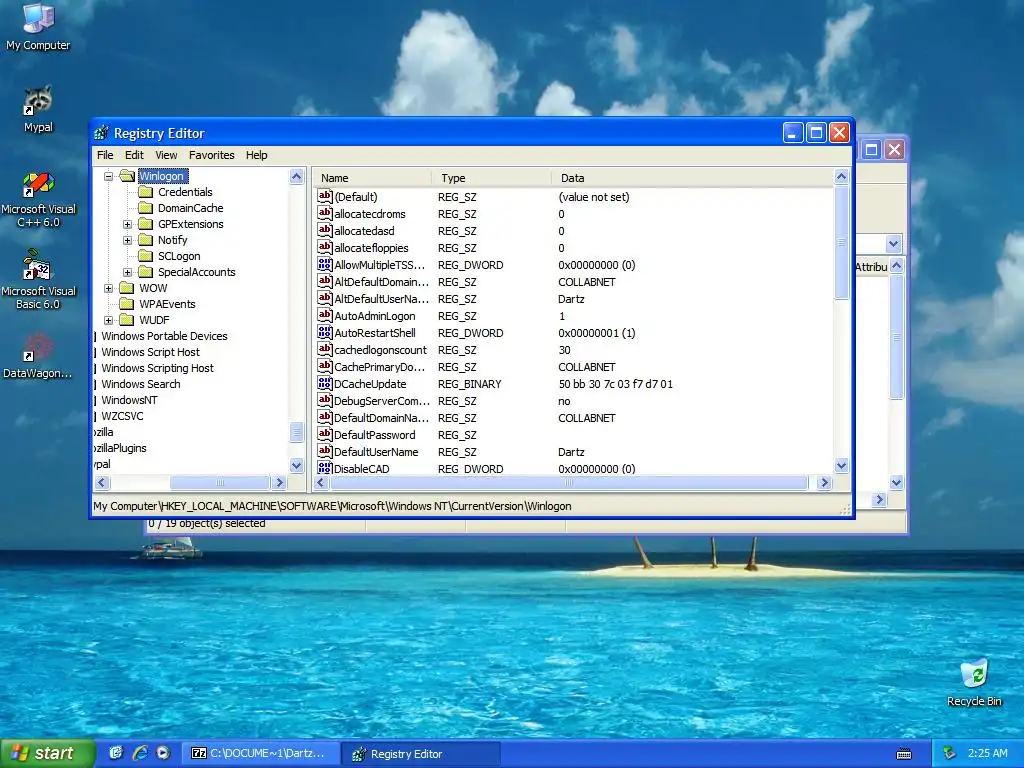Expand the Notify node
The height and width of the screenshot is (768, 1024).
point(127,240)
